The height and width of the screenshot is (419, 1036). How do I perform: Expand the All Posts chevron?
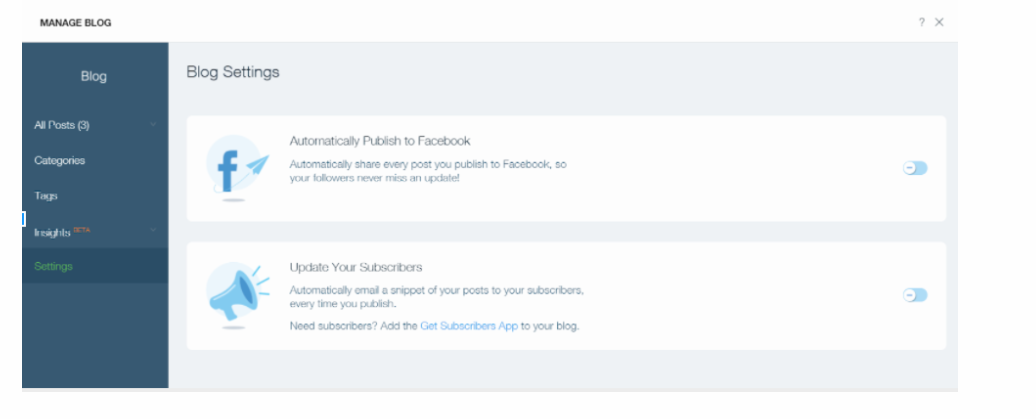(153, 124)
